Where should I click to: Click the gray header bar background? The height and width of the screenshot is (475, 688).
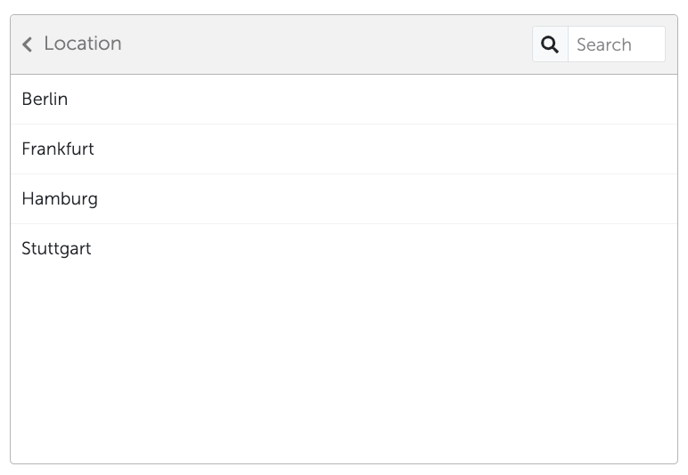(x=330, y=44)
